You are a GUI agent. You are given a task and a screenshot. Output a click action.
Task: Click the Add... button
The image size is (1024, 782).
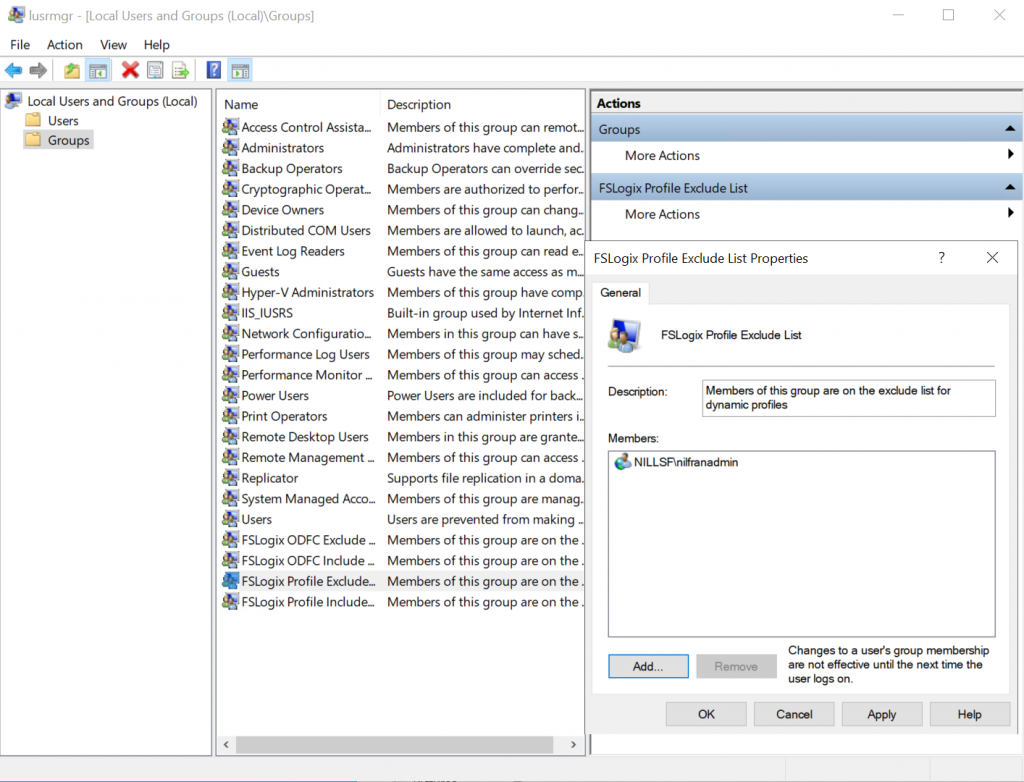coord(648,666)
